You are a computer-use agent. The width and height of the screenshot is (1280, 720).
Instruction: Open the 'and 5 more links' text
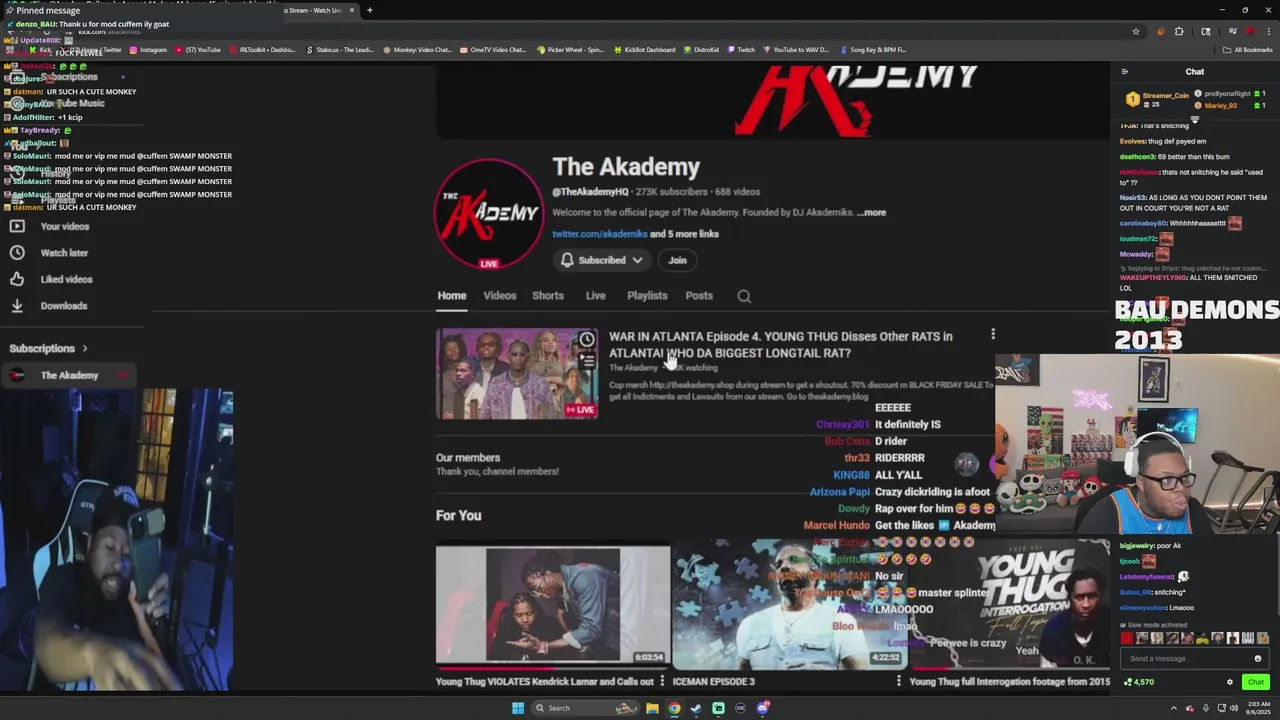(x=684, y=234)
